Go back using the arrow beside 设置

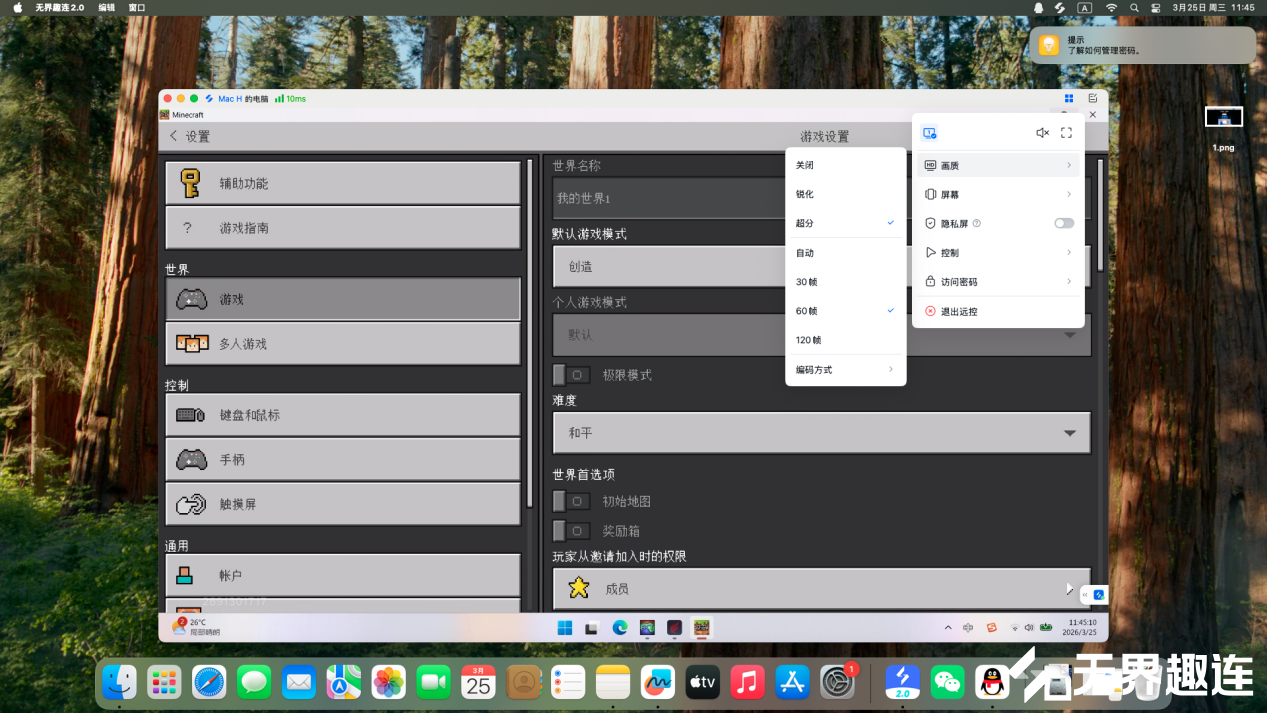[x=173, y=136]
